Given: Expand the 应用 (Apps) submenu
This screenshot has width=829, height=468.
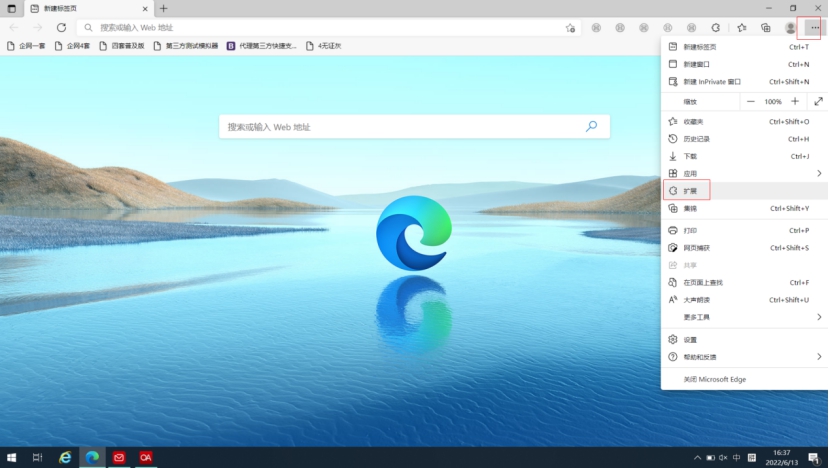Looking at the screenshot, I should pos(744,173).
